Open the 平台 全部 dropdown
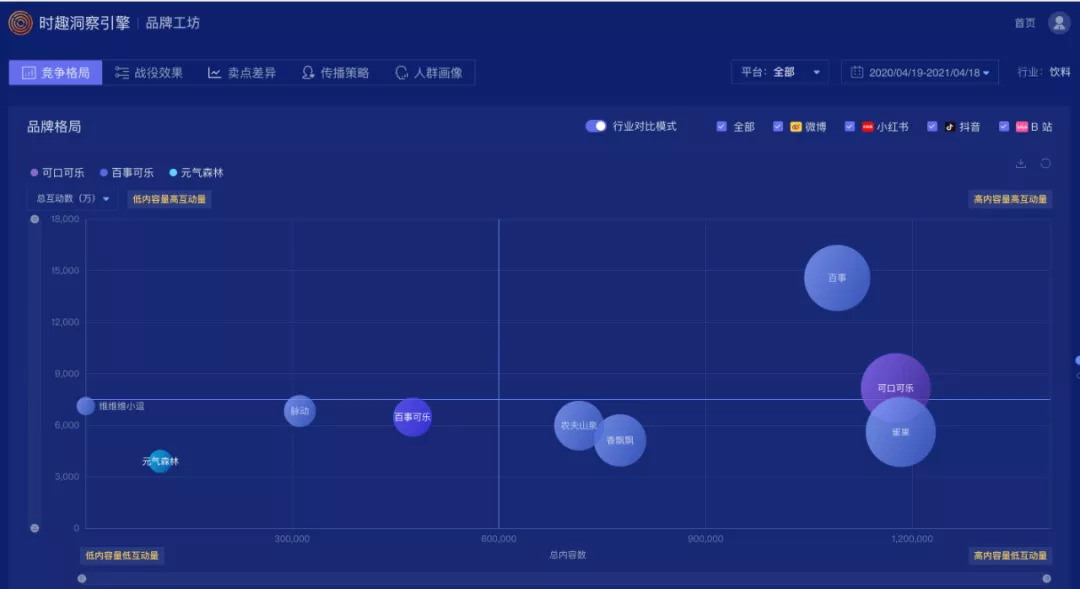 [x=780, y=72]
